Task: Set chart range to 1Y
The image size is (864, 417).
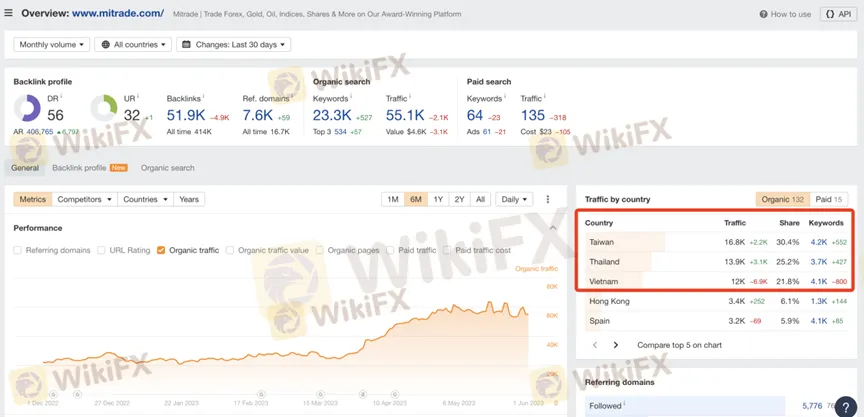Action: tap(438, 199)
